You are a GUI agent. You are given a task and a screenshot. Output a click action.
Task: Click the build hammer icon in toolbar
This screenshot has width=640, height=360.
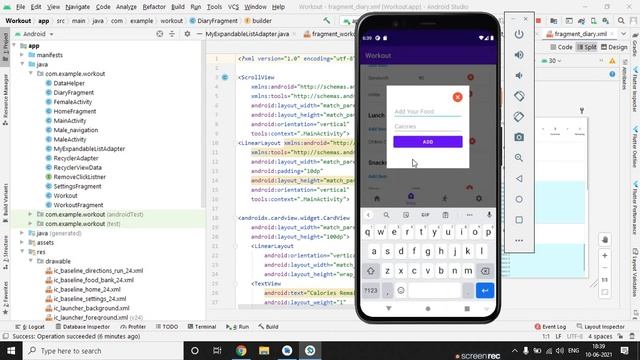point(327,20)
